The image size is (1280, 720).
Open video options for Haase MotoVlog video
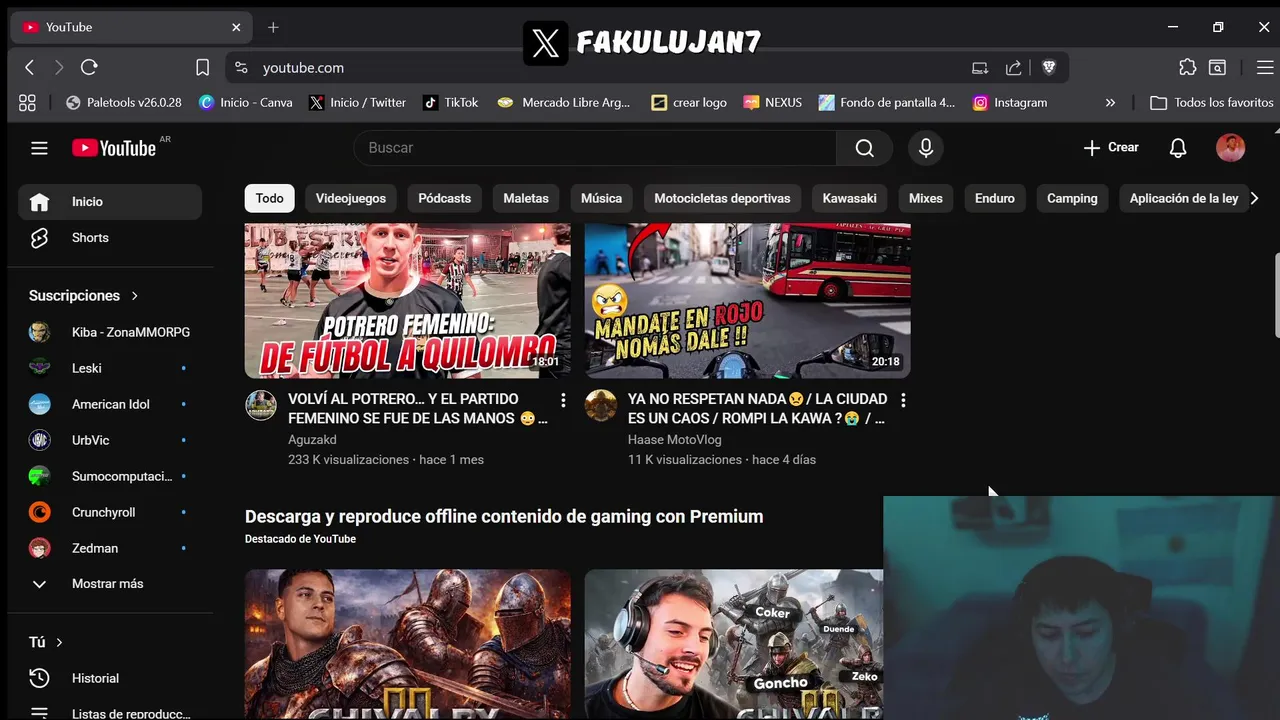click(x=903, y=400)
